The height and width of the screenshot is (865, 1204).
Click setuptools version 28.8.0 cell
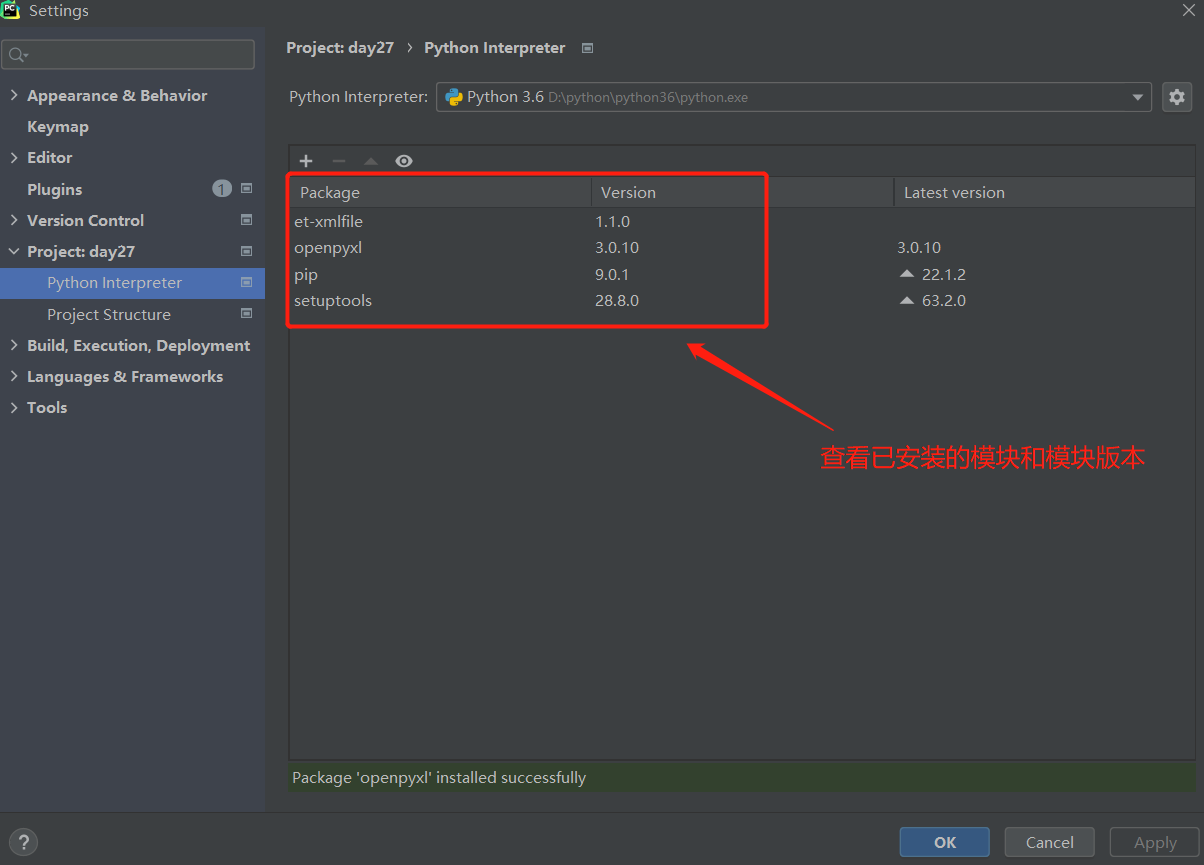(617, 300)
